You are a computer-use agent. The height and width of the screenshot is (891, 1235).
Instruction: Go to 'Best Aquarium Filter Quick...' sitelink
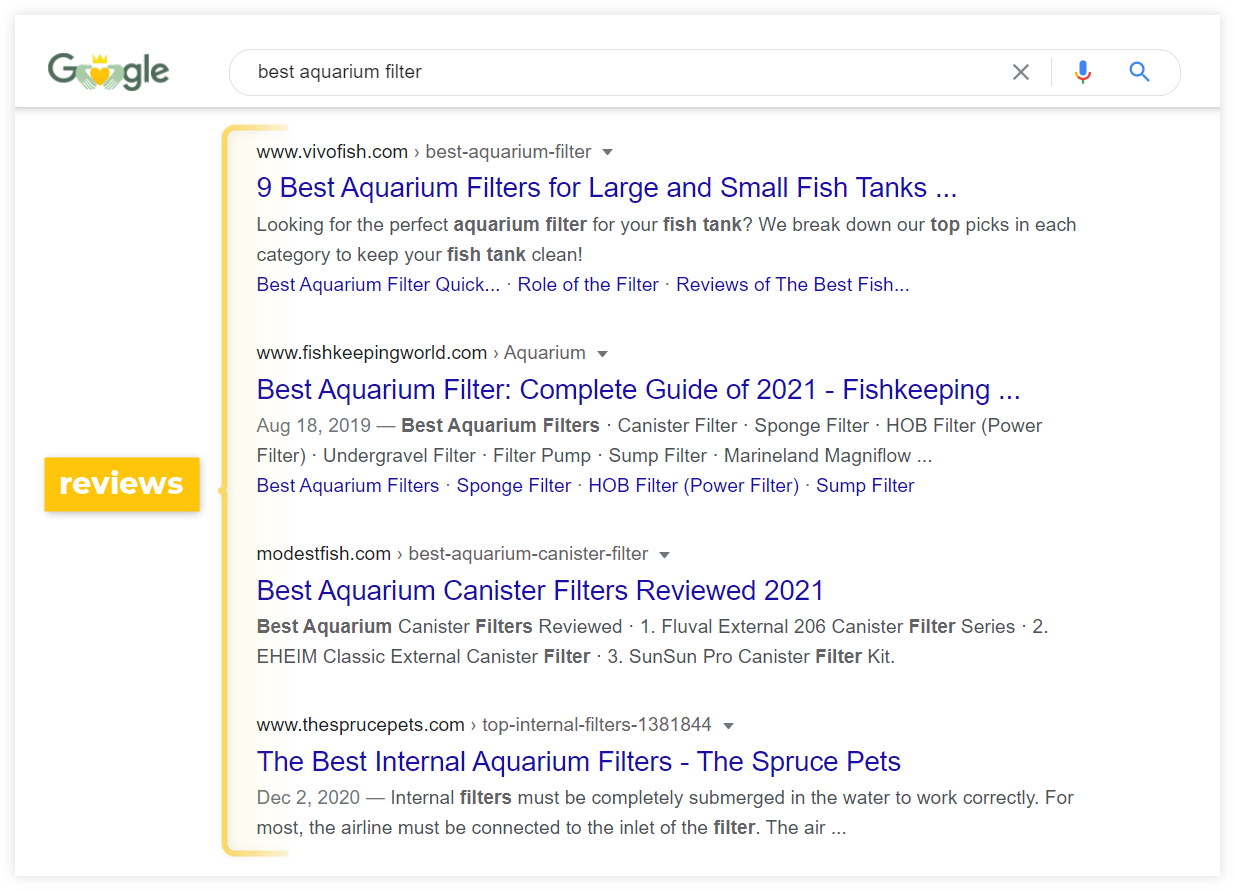click(378, 285)
